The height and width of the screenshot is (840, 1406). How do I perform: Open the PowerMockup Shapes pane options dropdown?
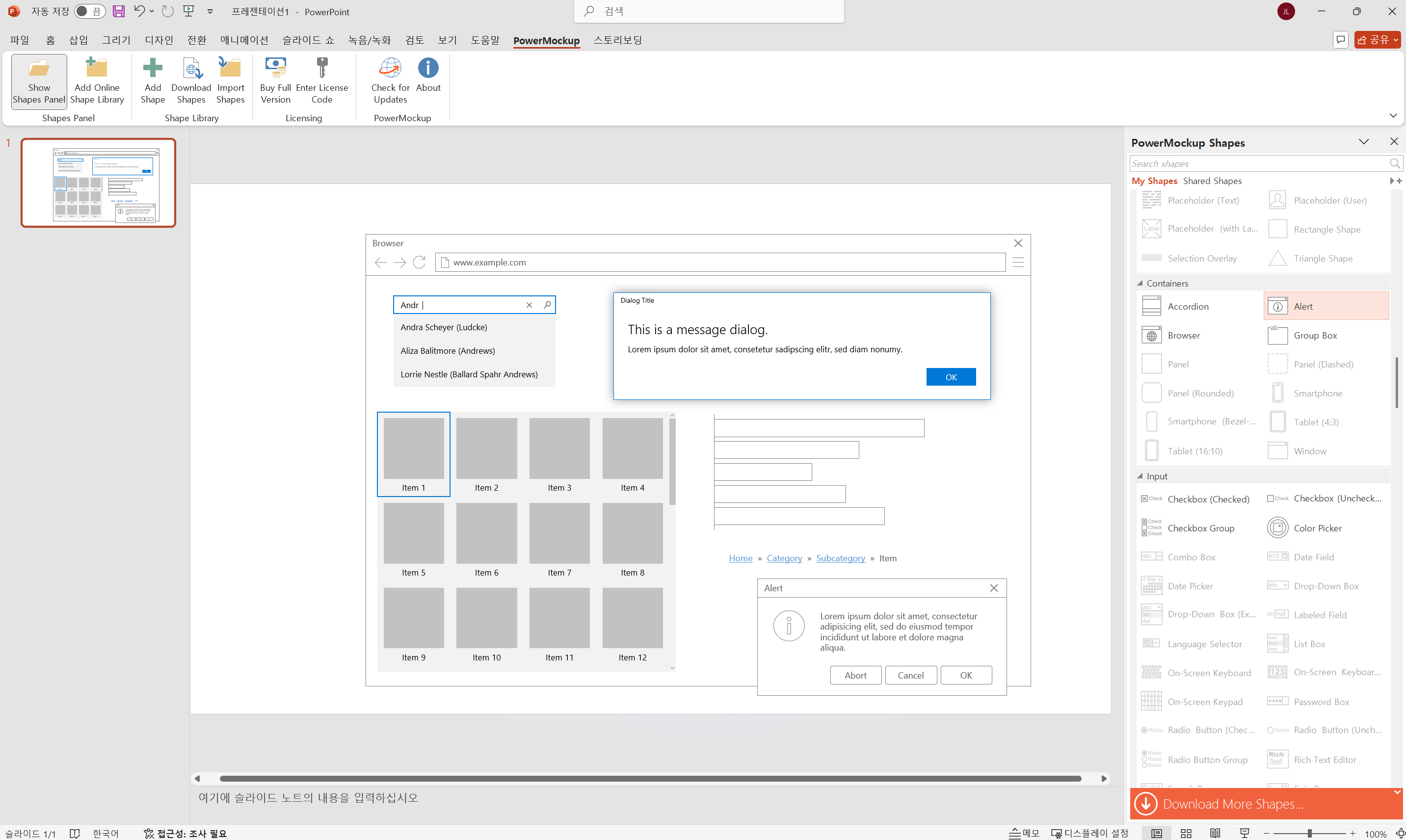pos(1363,141)
